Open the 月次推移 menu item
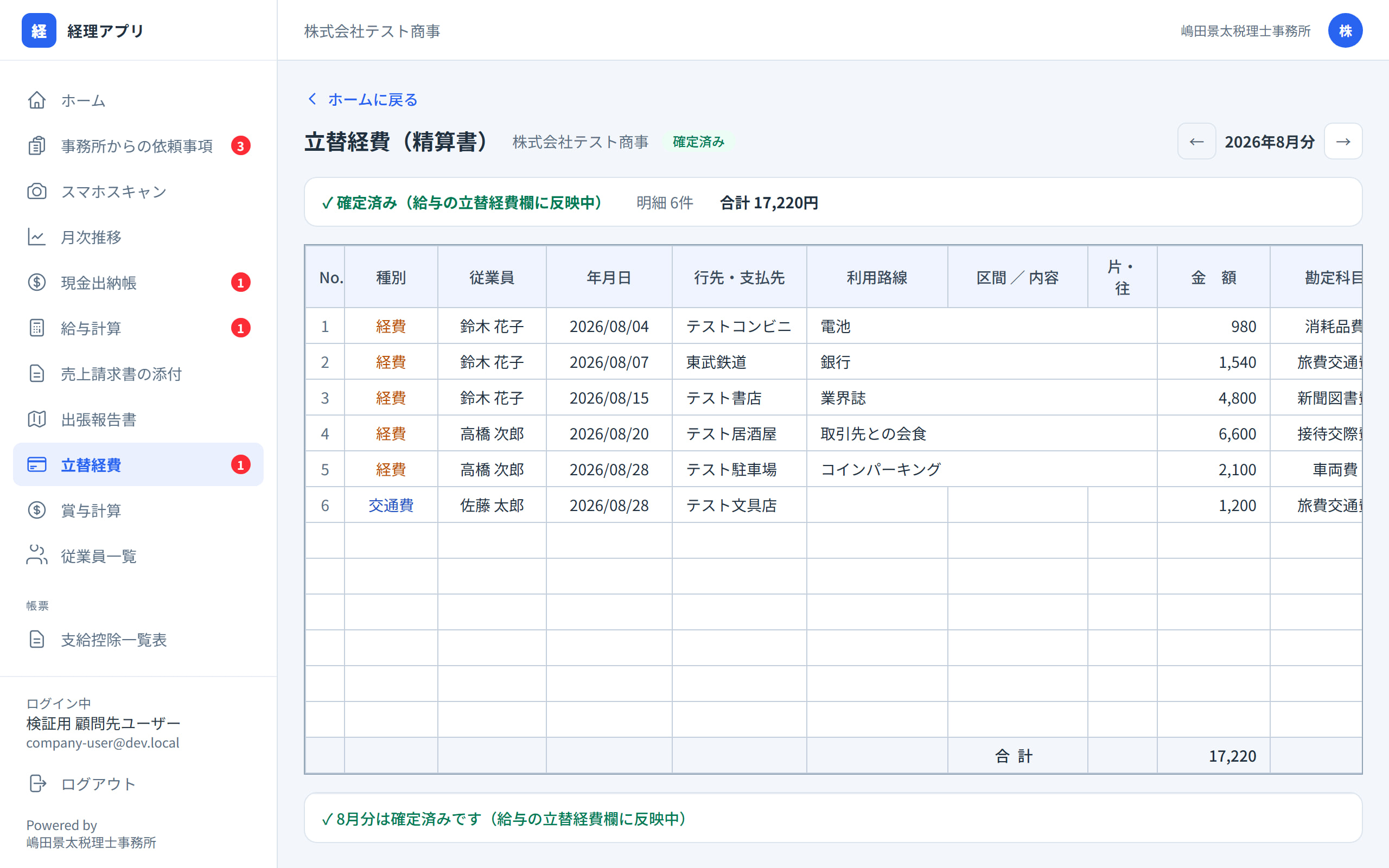The image size is (1389, 868). (138, 237)
